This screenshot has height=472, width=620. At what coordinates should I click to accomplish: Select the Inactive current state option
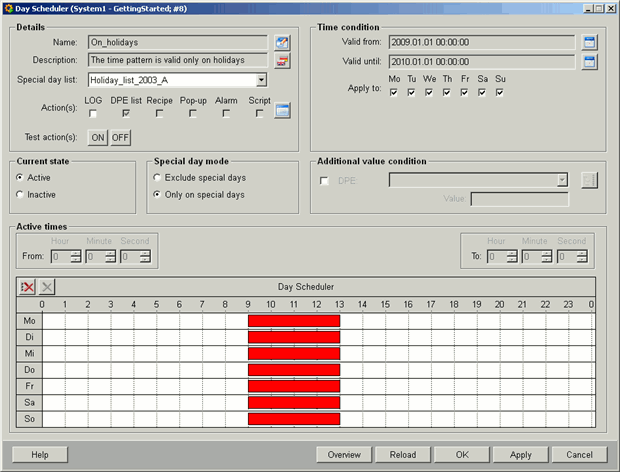[21, 194]
